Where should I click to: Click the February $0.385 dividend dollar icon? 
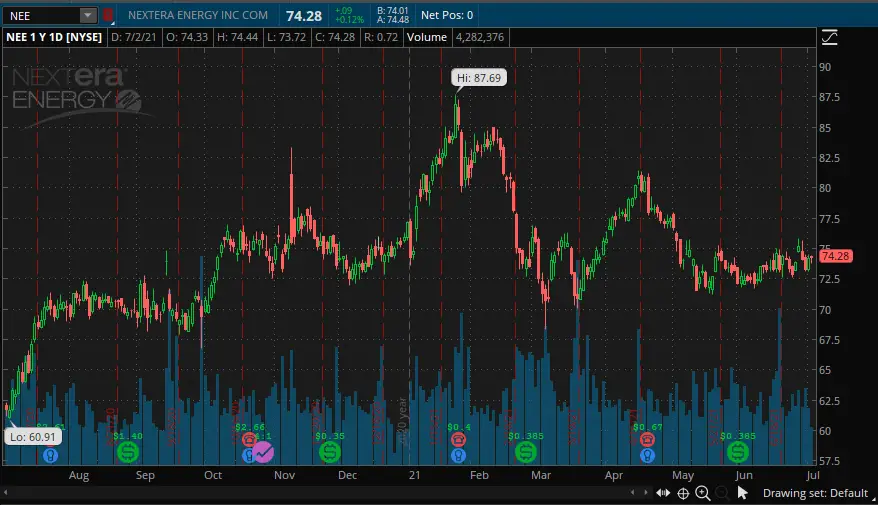click(526, 452)
